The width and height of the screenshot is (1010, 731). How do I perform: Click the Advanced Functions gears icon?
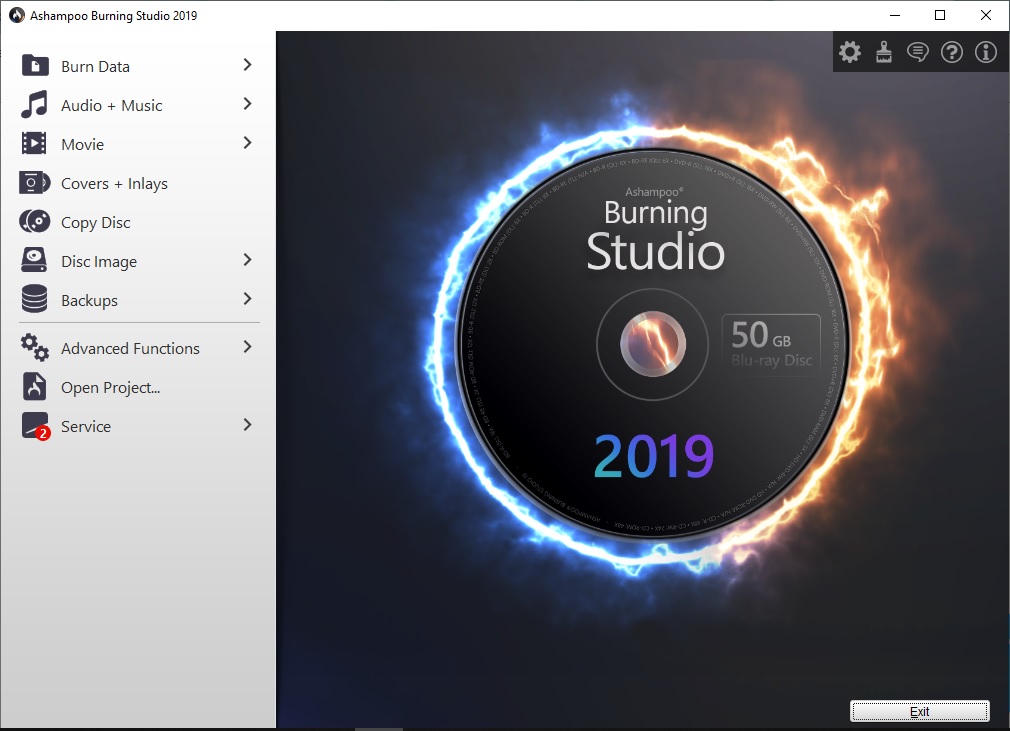point(33,347)
